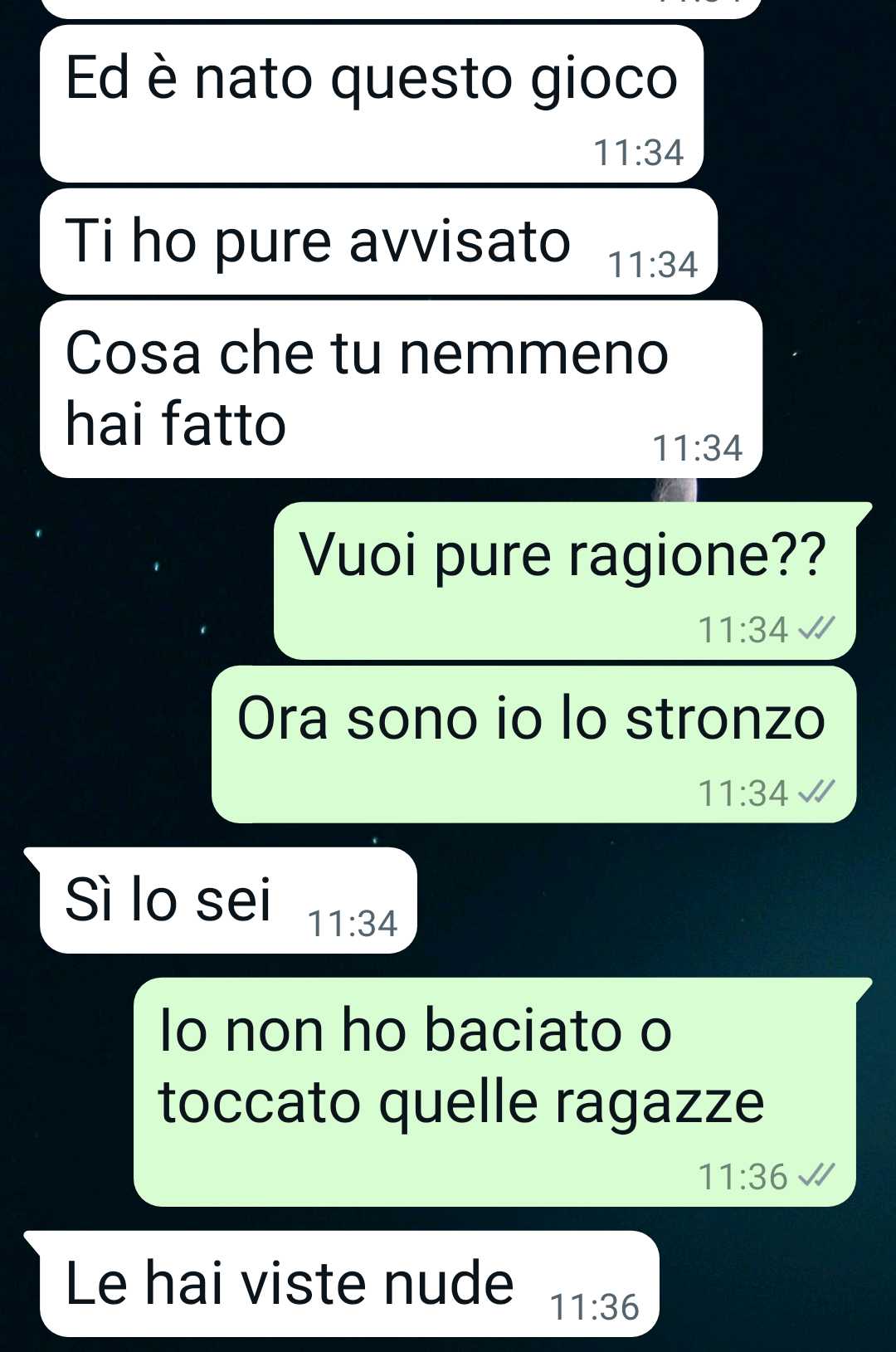Click read-receipt checkmarks on 'Vuoi pure ragione??'
This screenshot has height=1352, width=896.
(815, 630)
